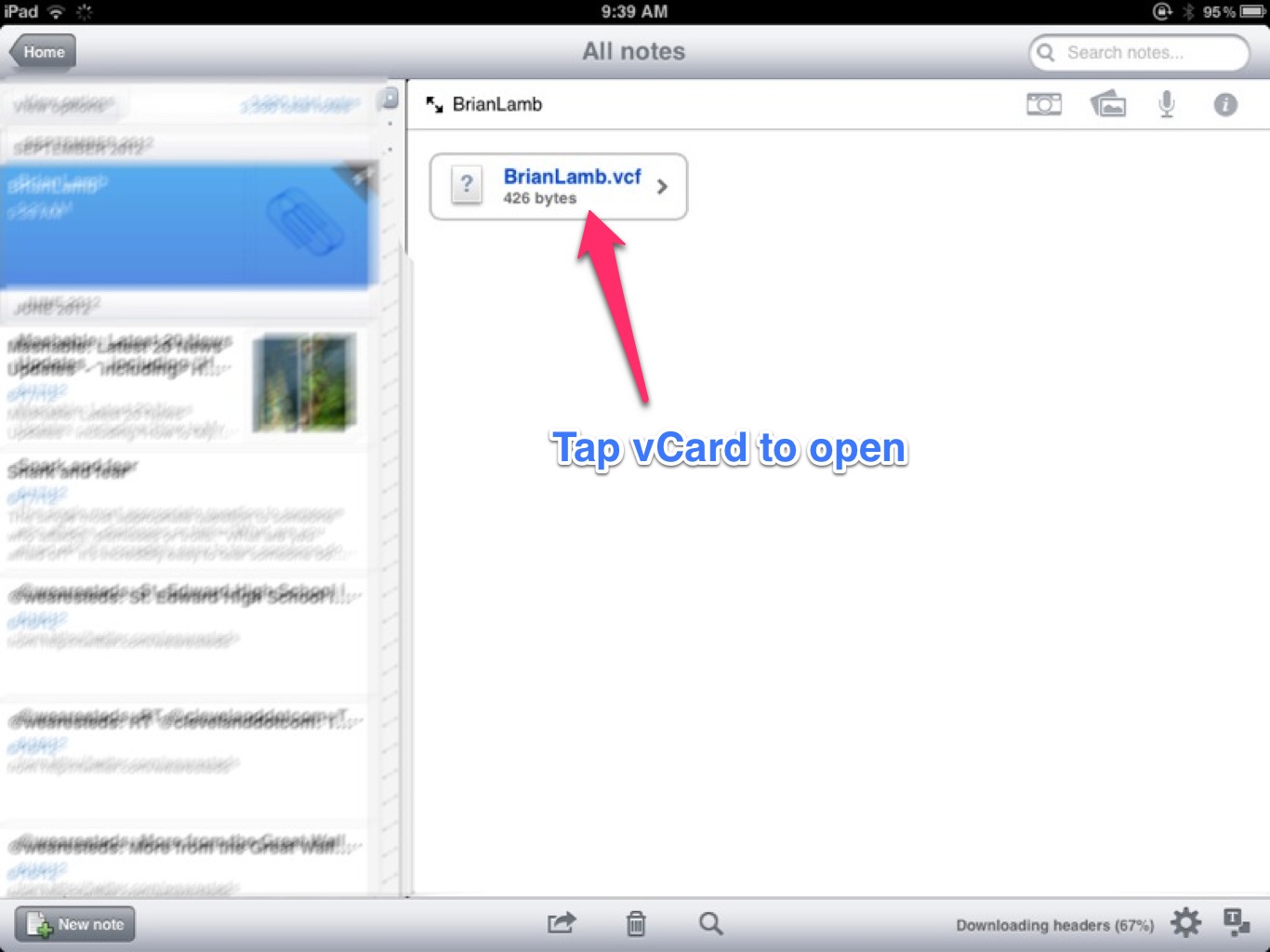View note info via the info icon
Screen dimensions: 1270x952
click(x=1225, y=104)
